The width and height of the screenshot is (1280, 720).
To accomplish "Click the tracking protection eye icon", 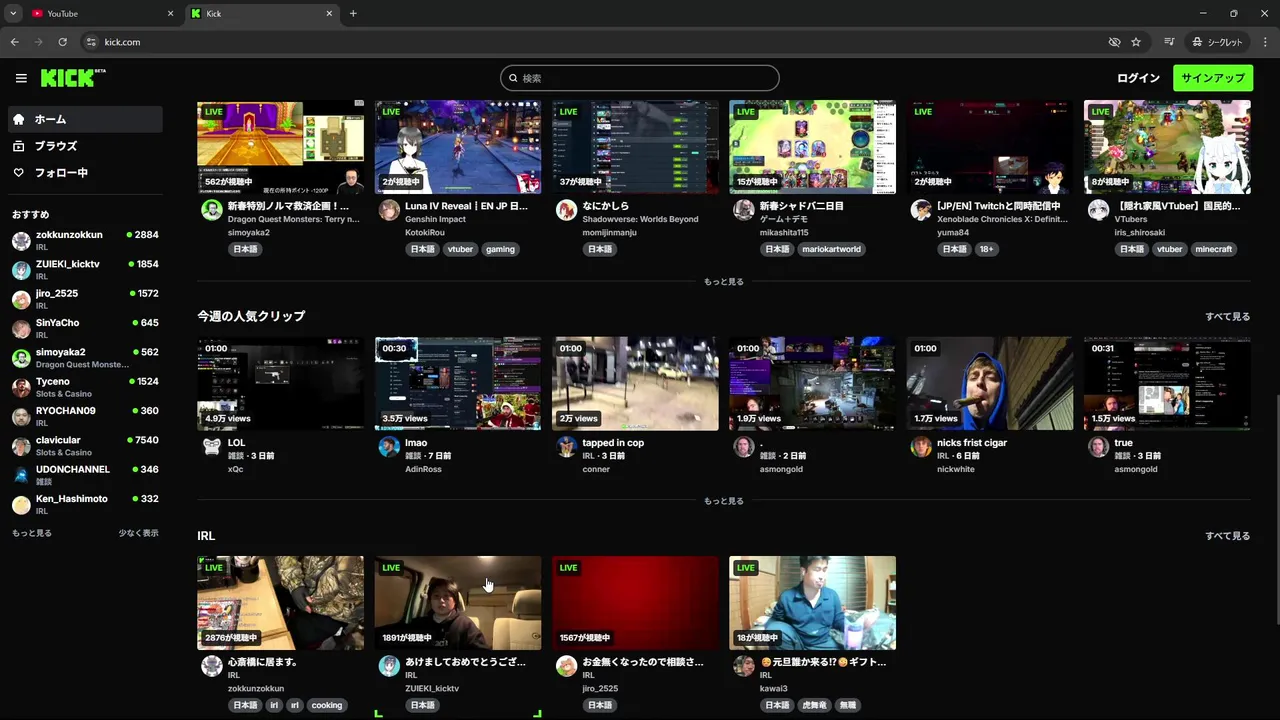I will [1114, 42].
